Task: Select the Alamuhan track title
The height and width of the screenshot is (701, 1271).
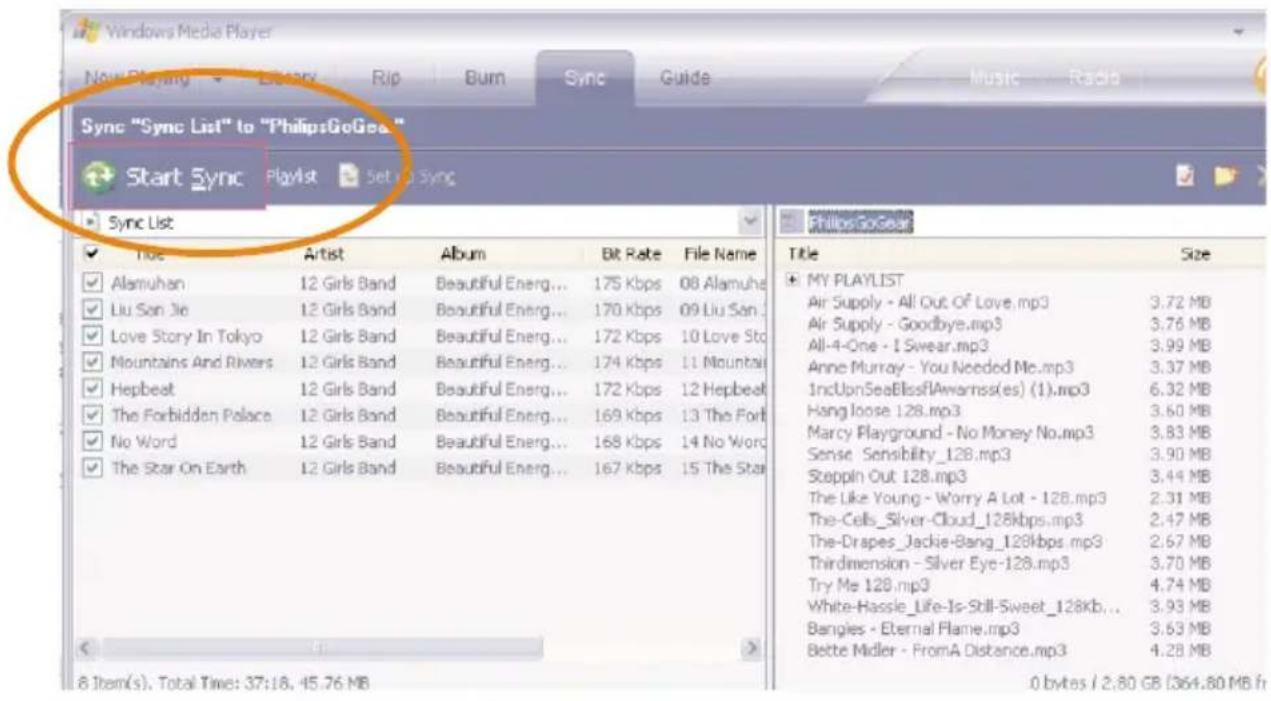Action: point(147,283)
